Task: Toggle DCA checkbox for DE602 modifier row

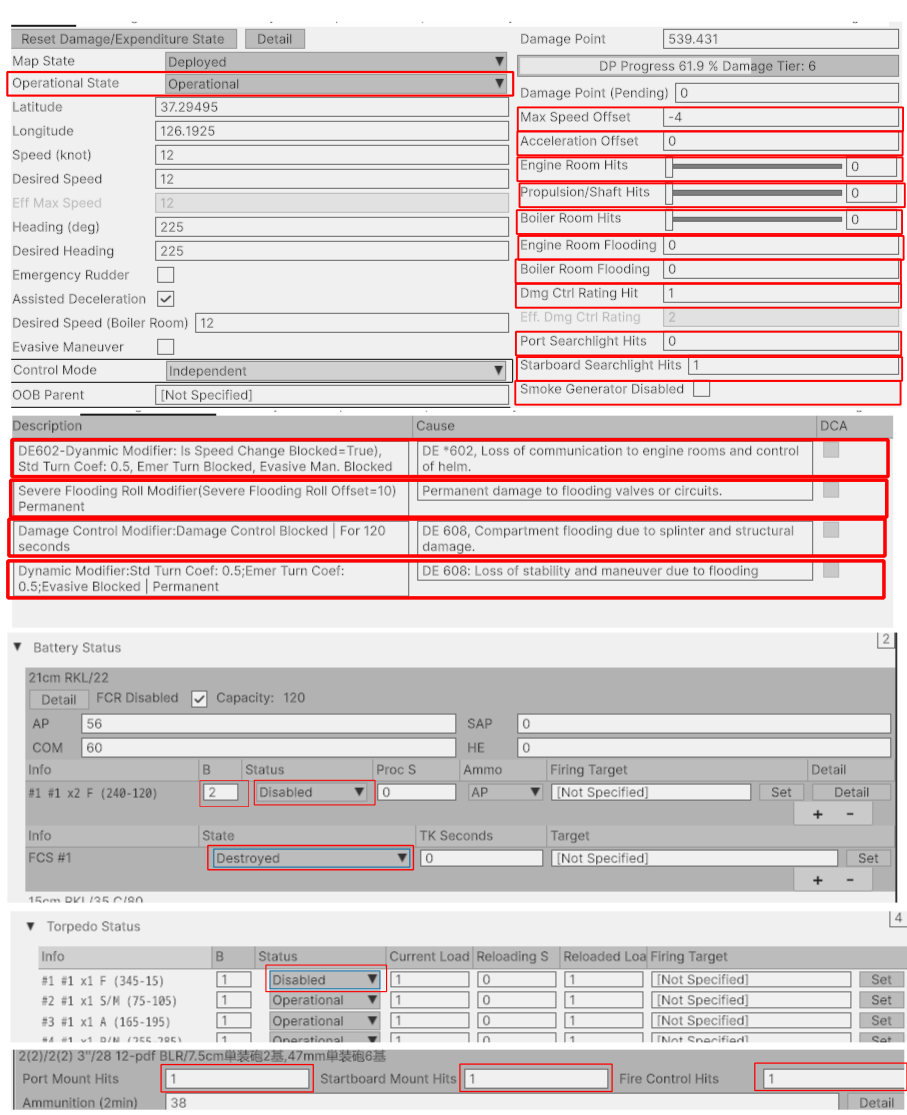Action: [831, 449]
